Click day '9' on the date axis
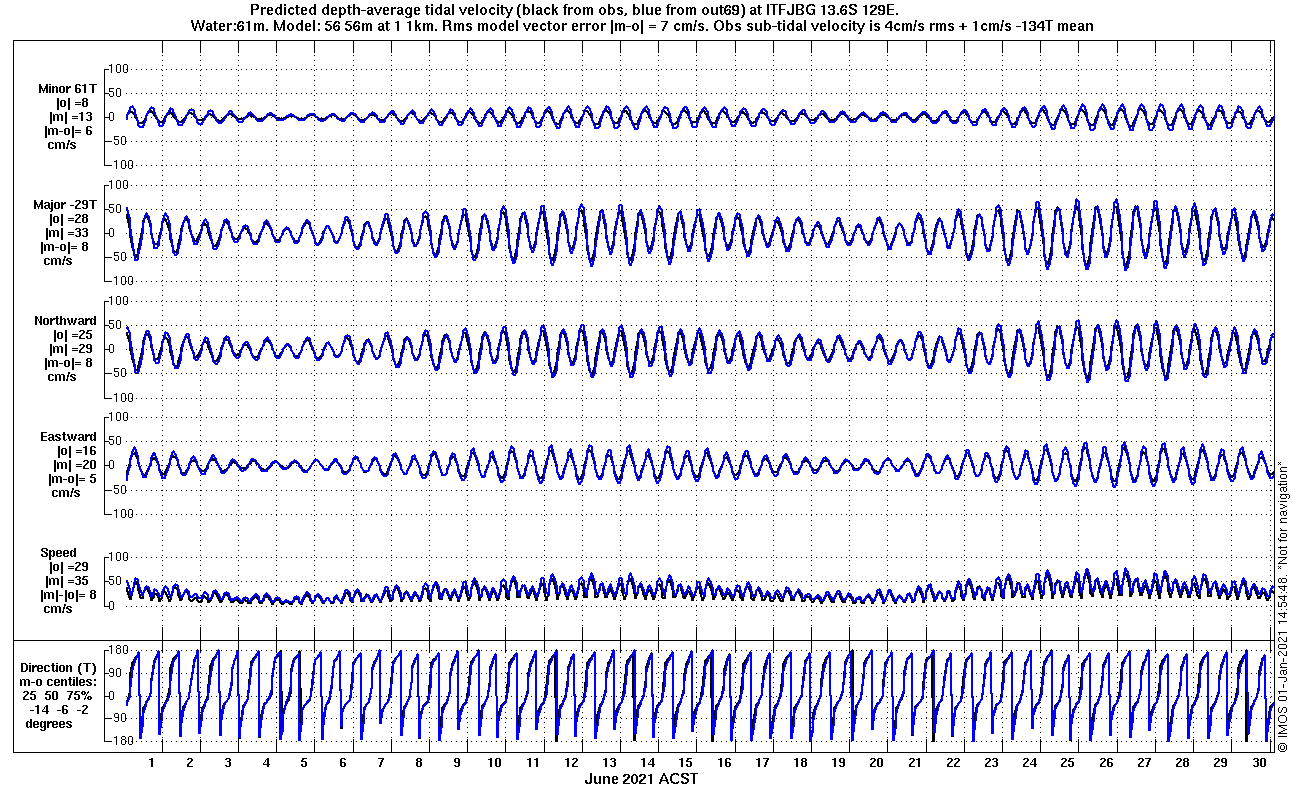This screenshot has width=1300, height=800. (x=457, y=763)
